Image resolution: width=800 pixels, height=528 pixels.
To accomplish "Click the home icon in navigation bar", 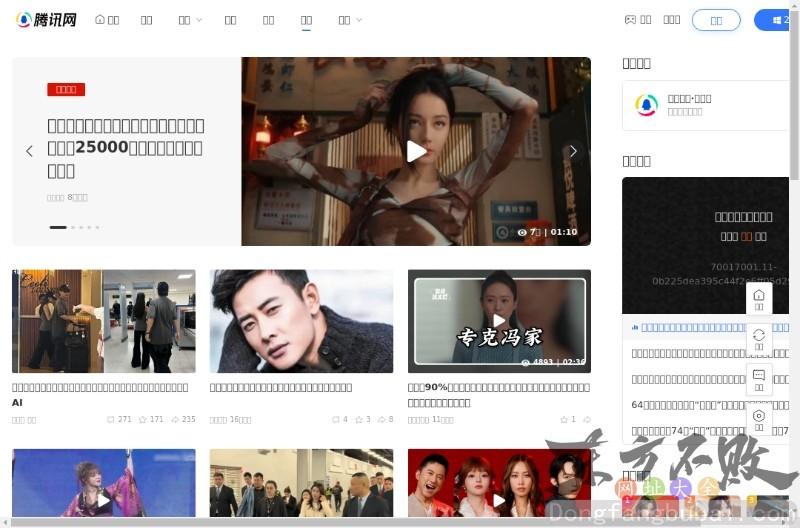I will 100,20.
